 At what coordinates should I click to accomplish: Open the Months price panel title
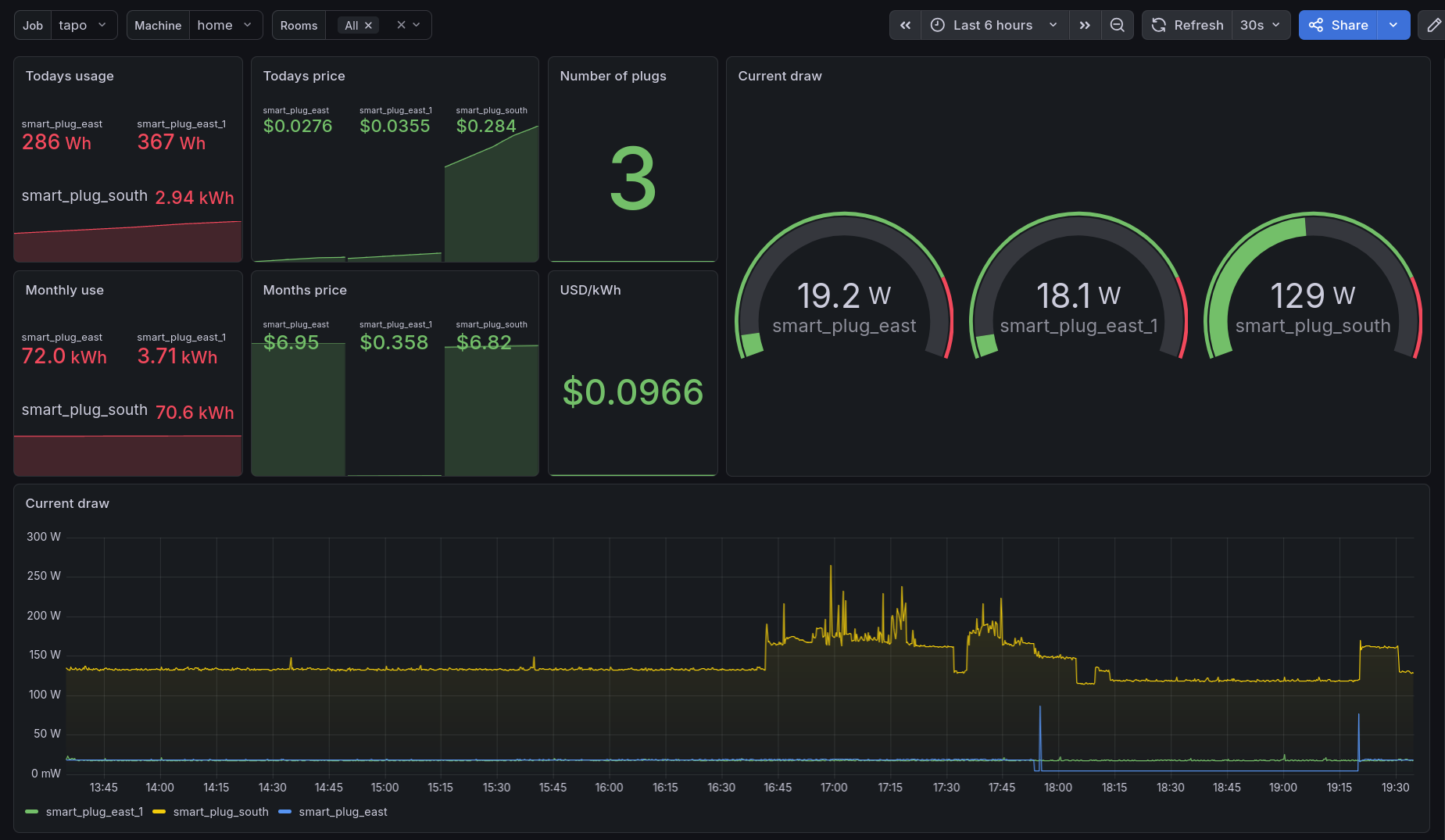pyautogui.click(x=305, y=290)
